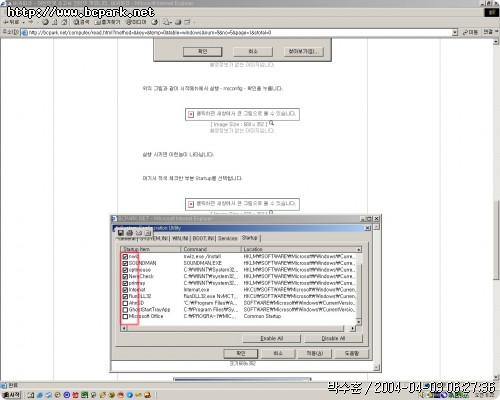Screen dimensions: 500x400
Task: Check the GhostStartTrayApp startup item checkbox
Action: 125,310
